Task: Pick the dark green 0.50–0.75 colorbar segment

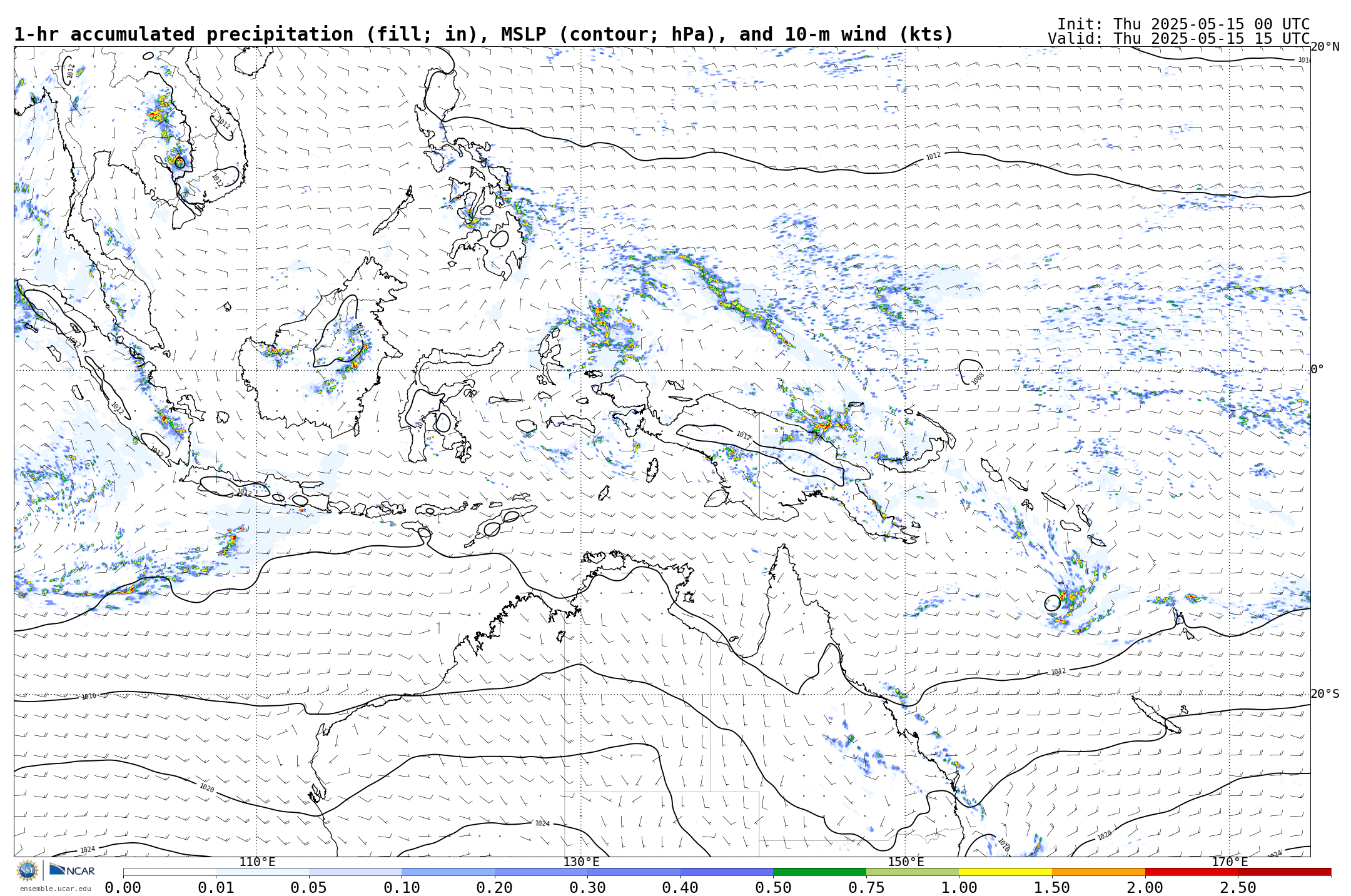Action: (x=819, y=872)
